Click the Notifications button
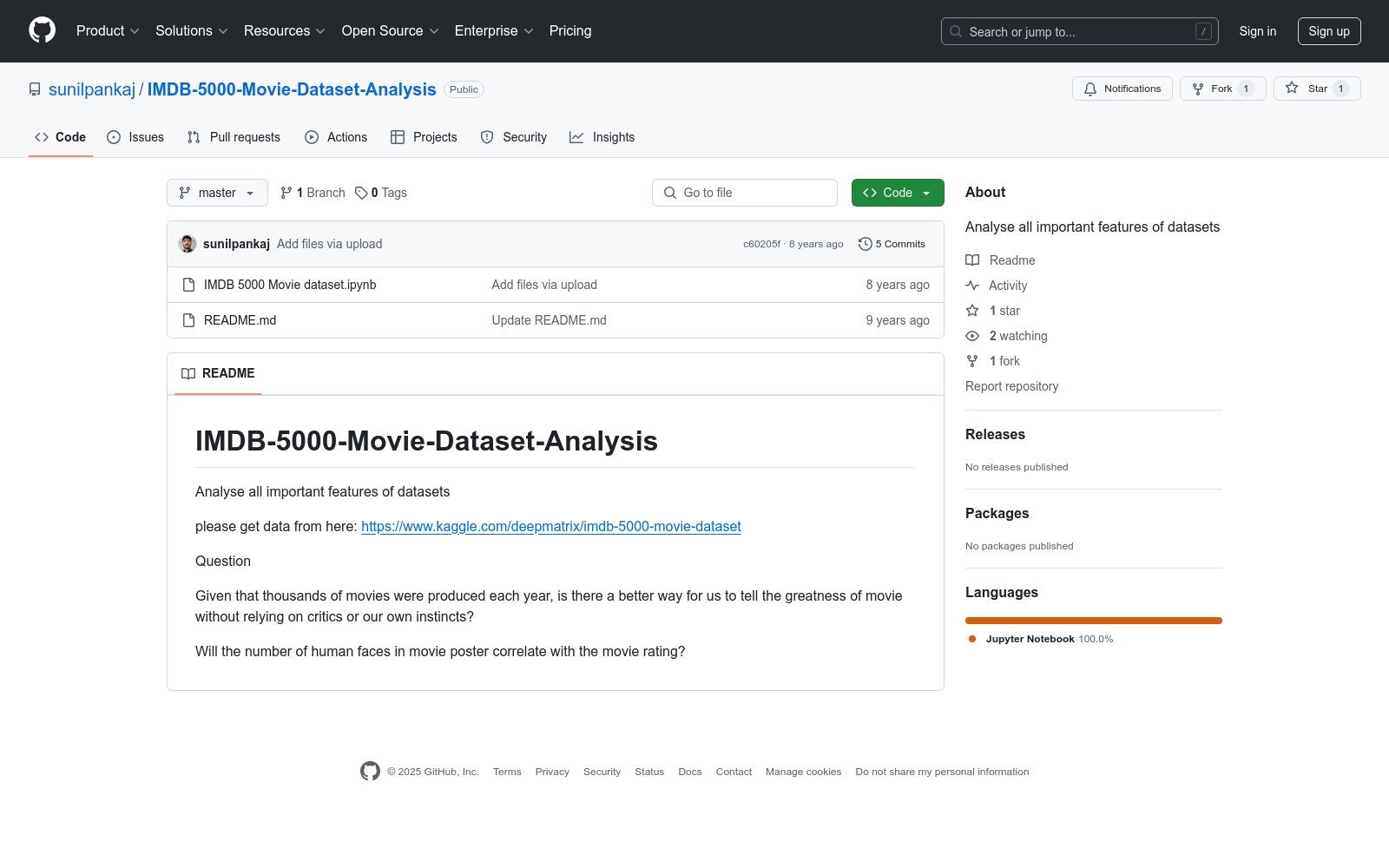This screenshot has width=1389, height=868. pyautogui.click(x=1122, y=89)
